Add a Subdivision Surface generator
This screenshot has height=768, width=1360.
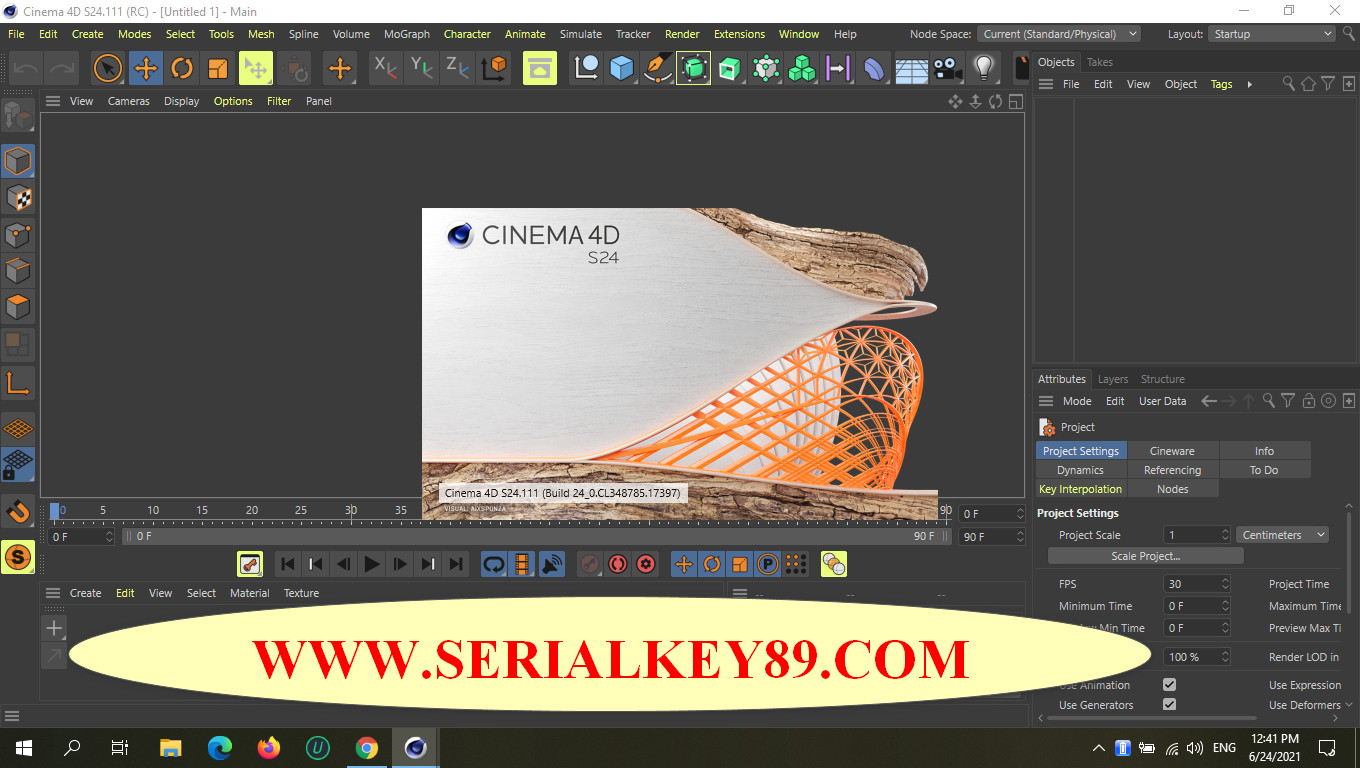coord(693,68)
